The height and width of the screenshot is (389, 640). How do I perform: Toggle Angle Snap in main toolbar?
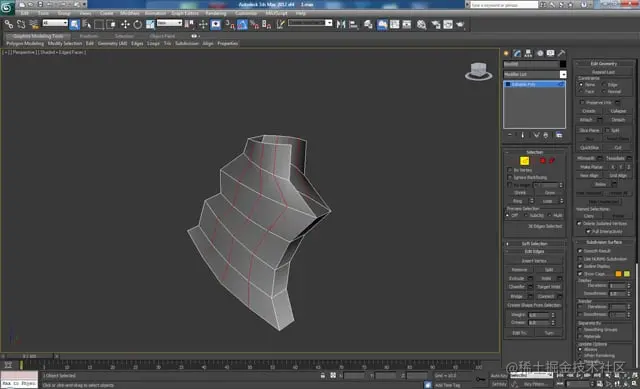(242, 24)
